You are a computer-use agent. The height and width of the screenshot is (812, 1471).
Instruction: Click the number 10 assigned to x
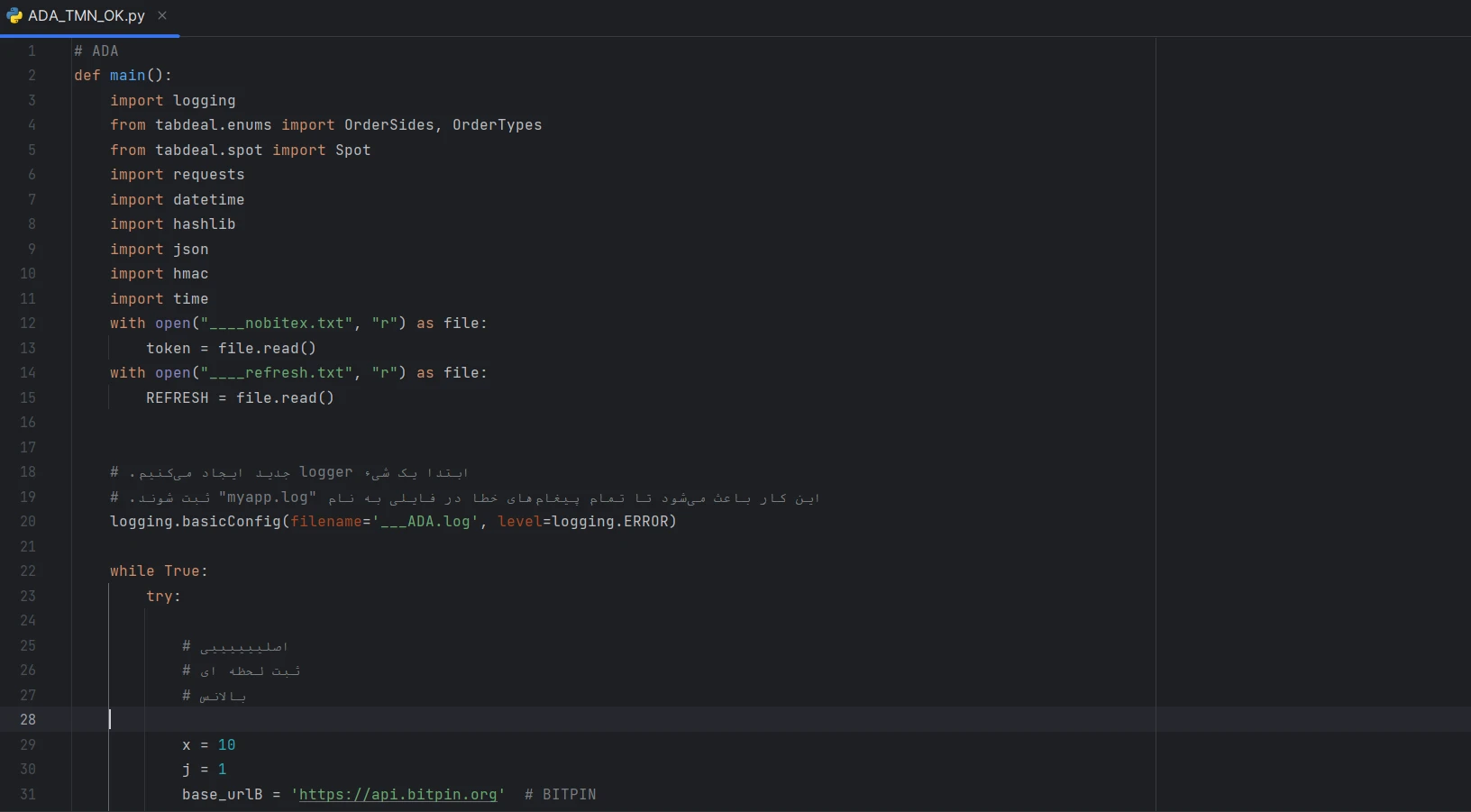[x=226, y=744]
